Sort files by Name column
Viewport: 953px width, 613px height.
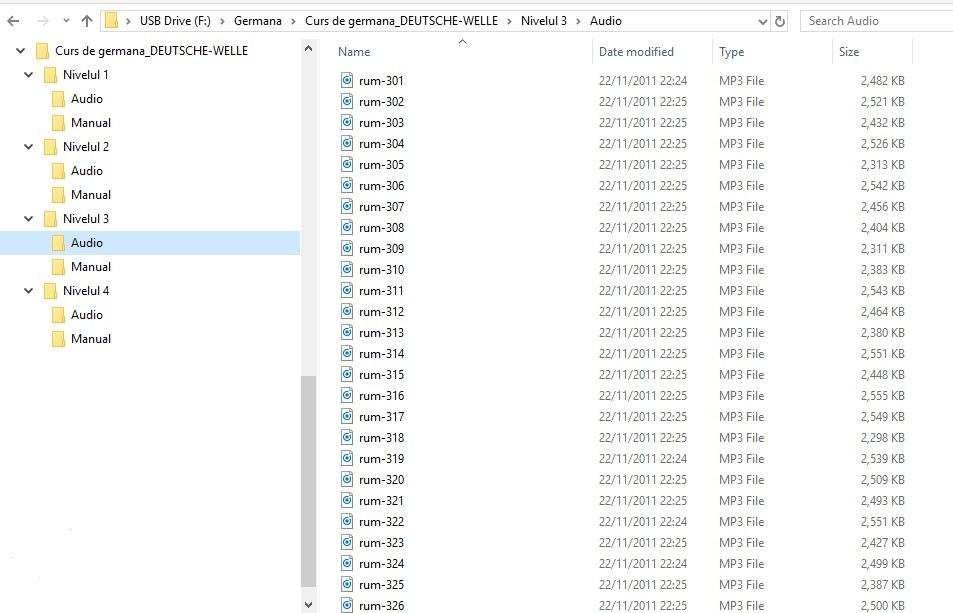(462, 52)
